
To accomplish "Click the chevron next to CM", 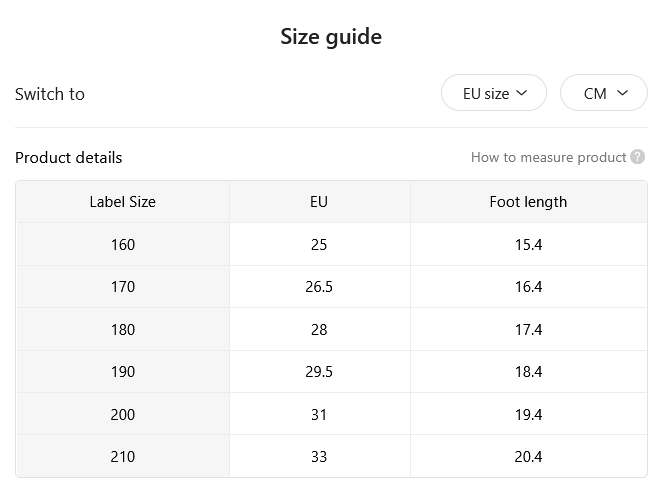I will (x=622, y=93).
